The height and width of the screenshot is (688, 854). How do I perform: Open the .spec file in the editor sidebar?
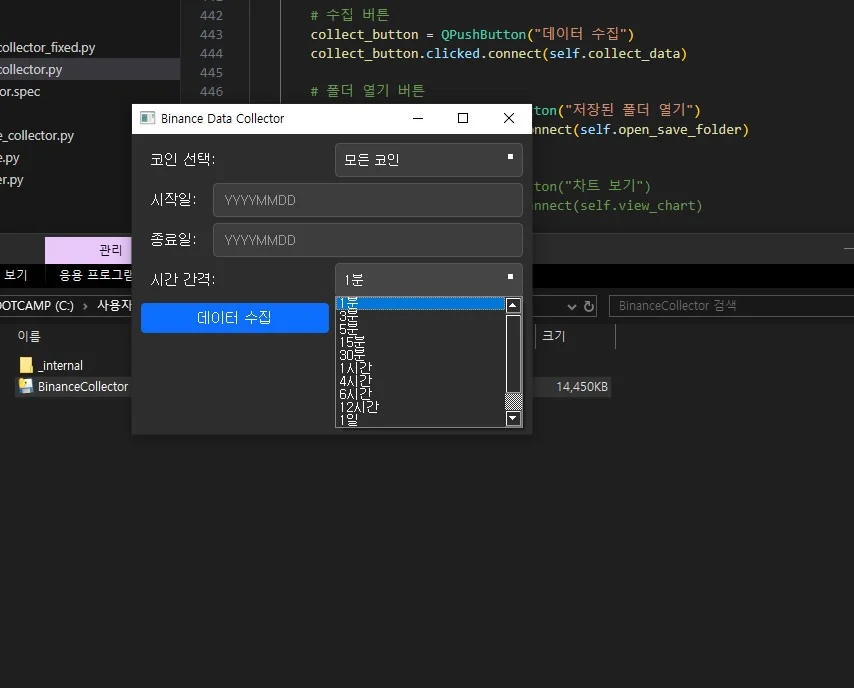tap(20, 92)
